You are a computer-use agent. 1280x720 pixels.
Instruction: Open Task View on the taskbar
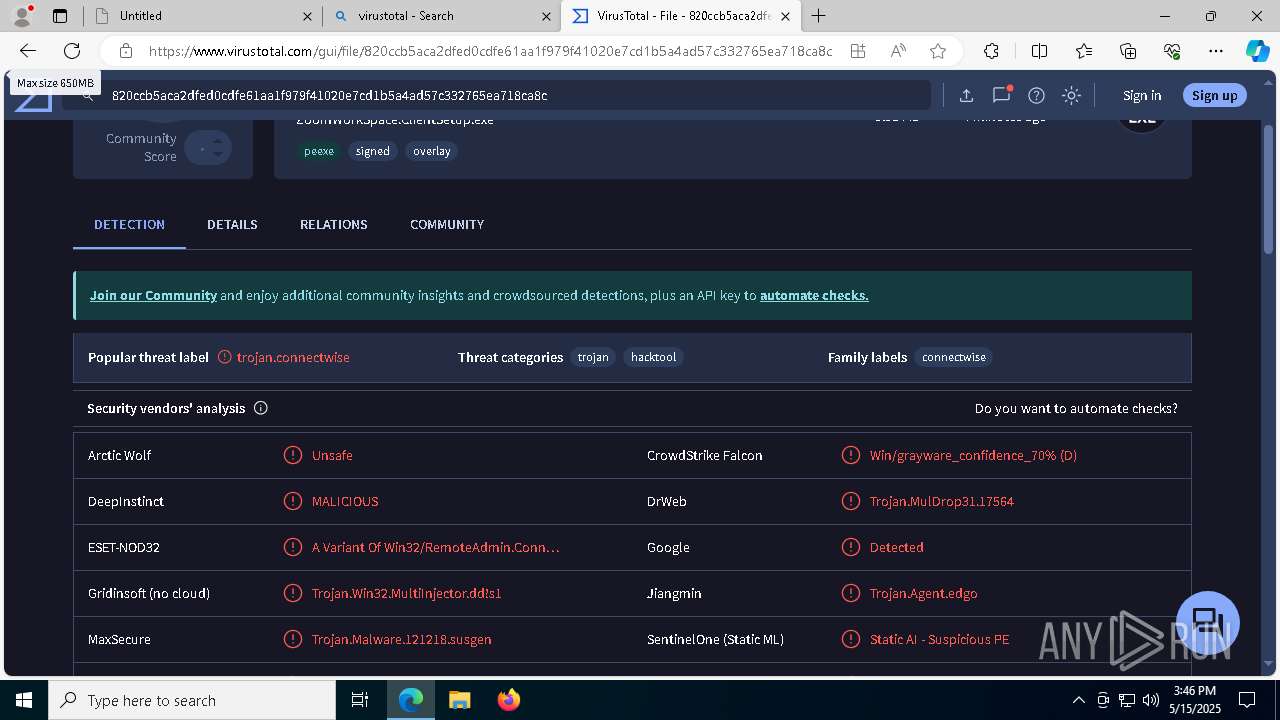(360, 700)
